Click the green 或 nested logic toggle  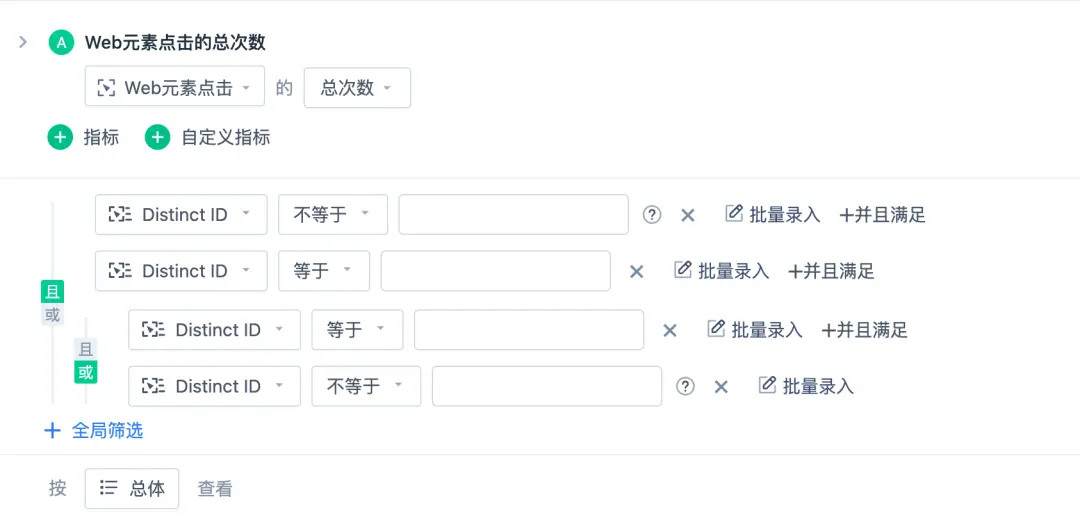[x=86, y=372]
